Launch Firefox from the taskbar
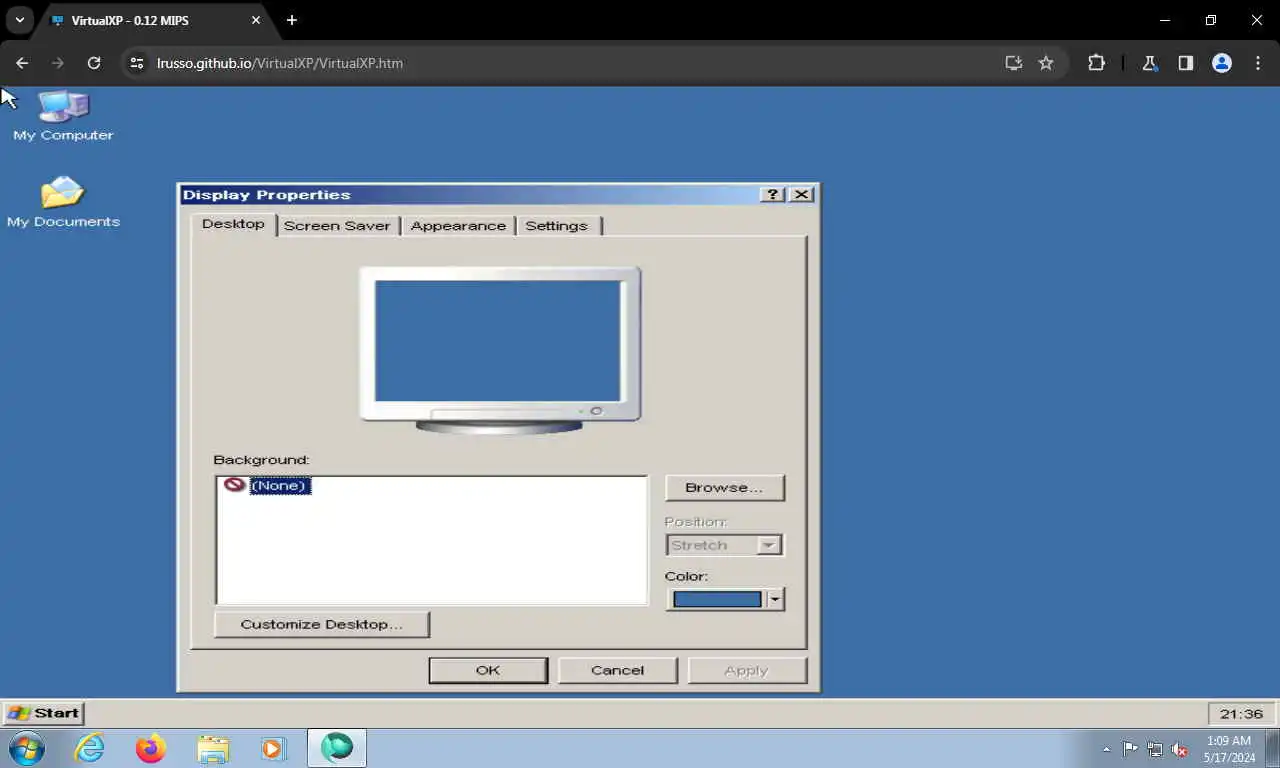This screenshot has height=768, width=1280. tap(151, 748)
